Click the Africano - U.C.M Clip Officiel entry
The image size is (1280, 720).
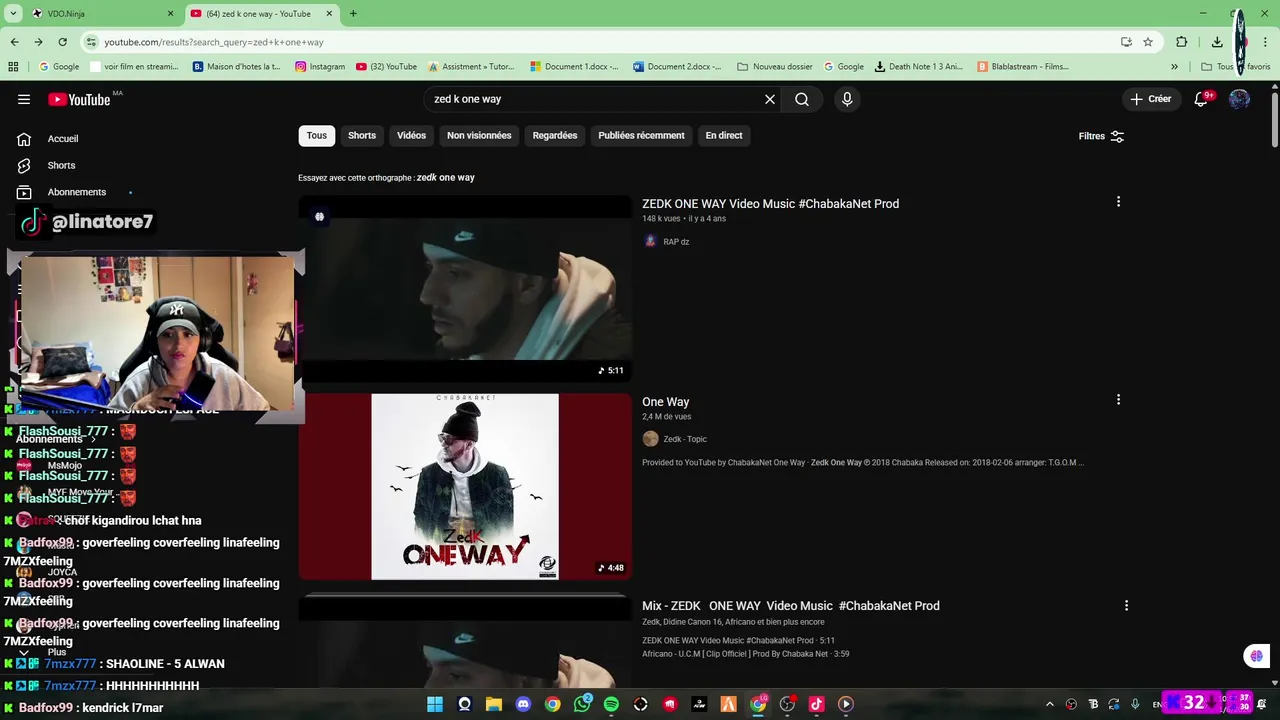pyautogui.click(x=745, y=654)
